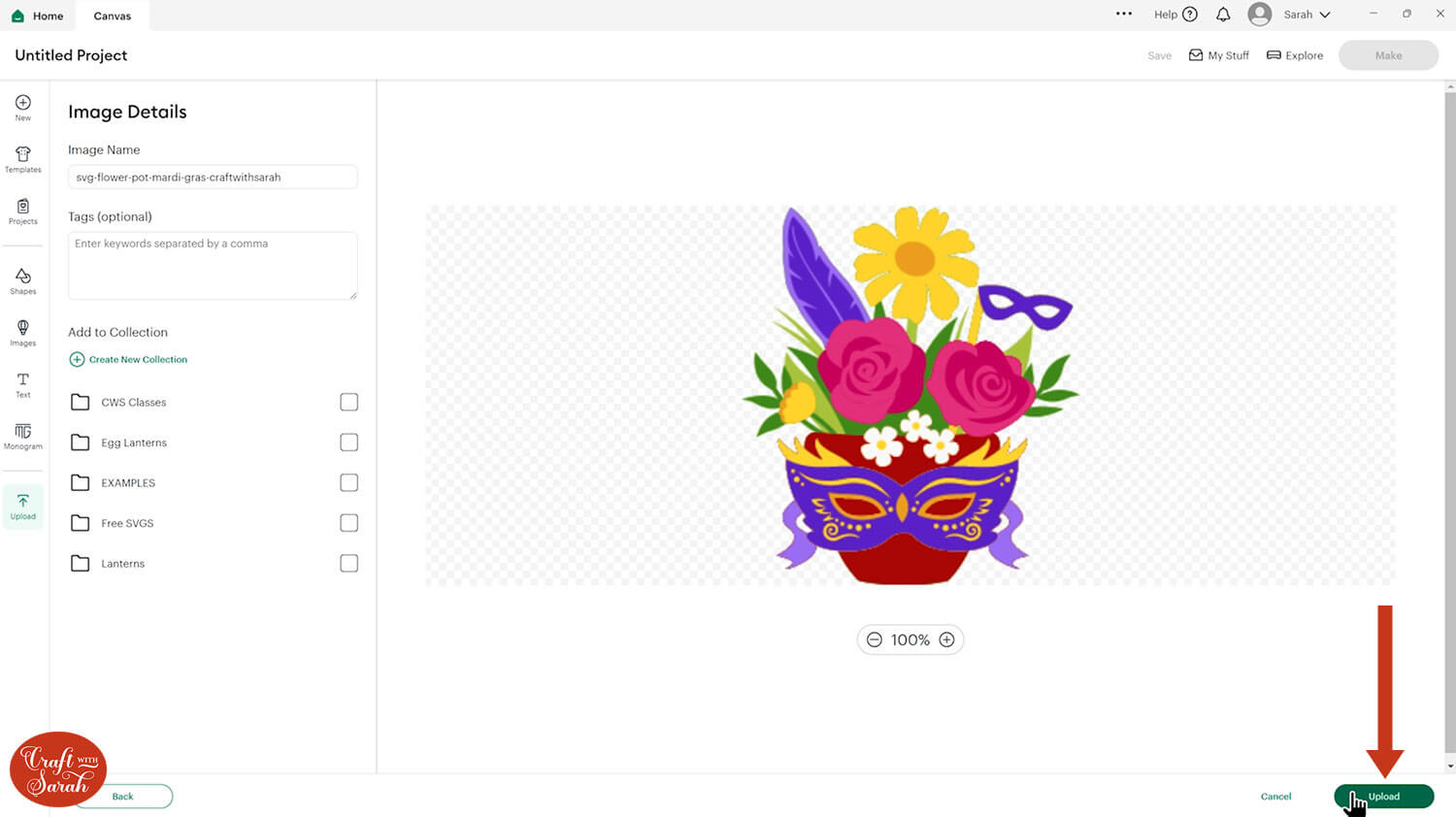Open the Monogram tool

pyautogui.click(x=23, y=436)
